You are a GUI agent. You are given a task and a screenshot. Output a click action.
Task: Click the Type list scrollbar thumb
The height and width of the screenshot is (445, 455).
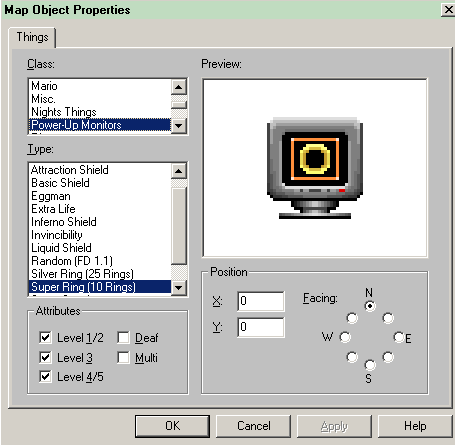click(x=179, y=226)
